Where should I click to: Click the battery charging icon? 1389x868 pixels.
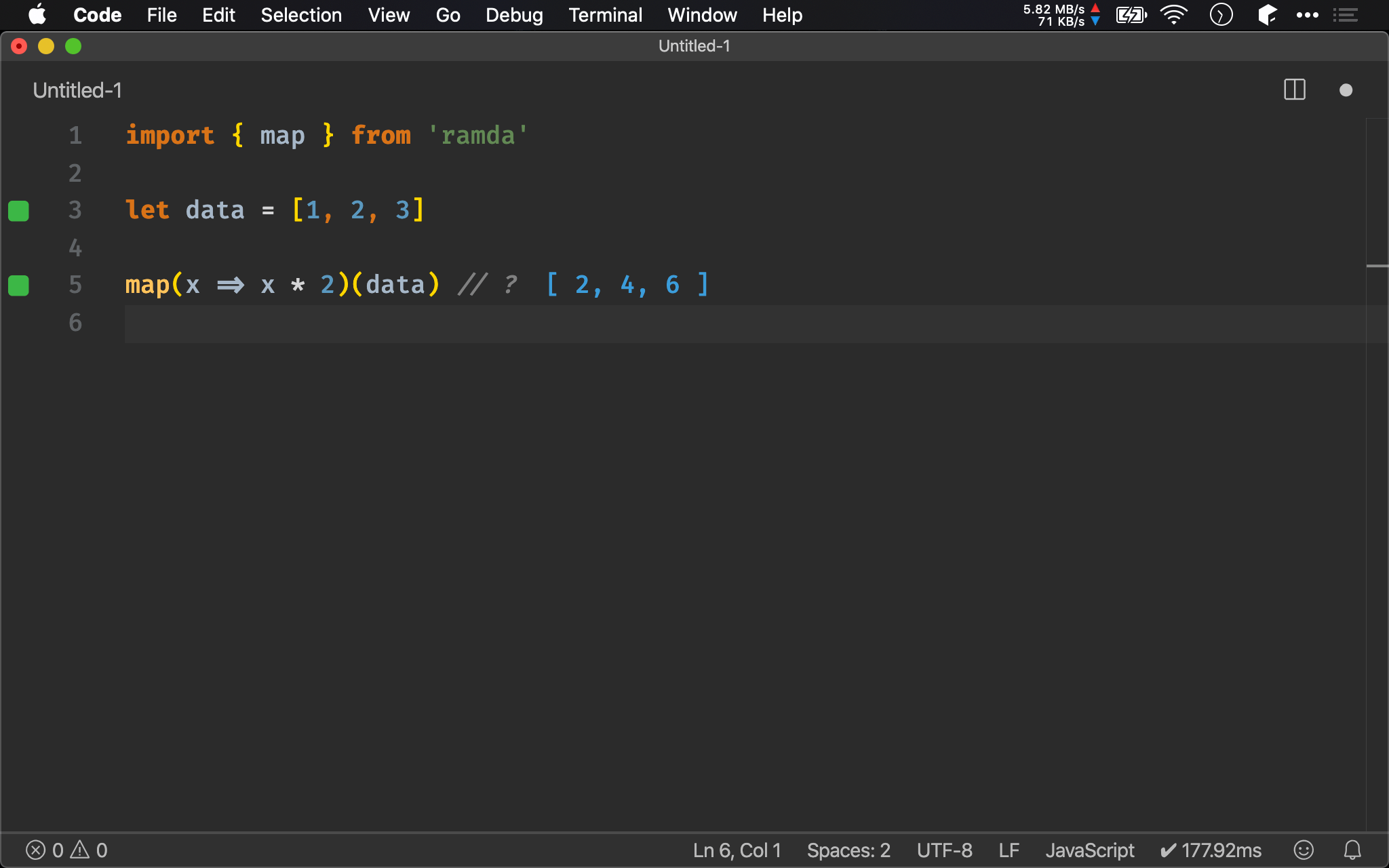(x=1131, y=15)
